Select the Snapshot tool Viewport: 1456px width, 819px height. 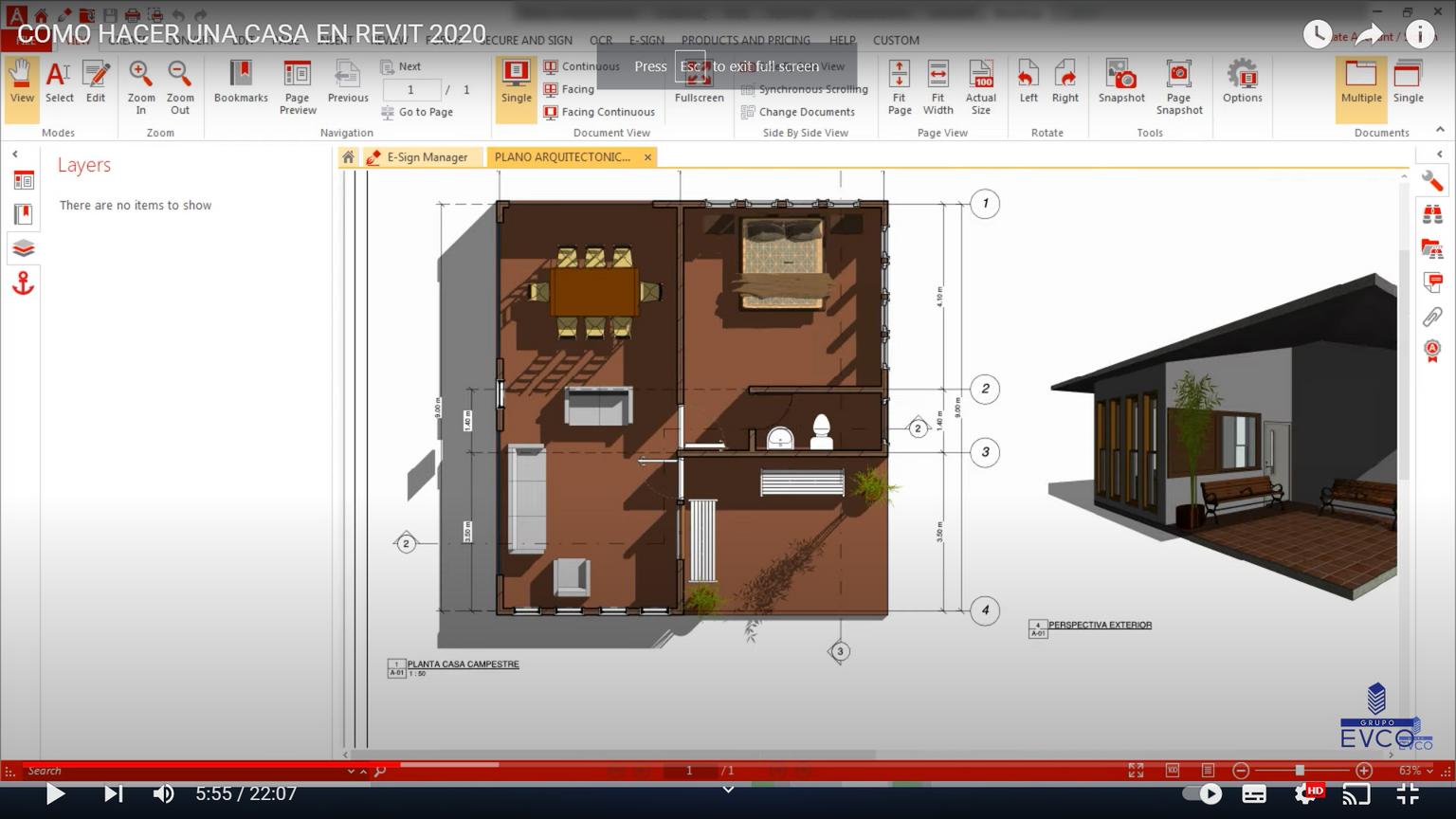(1121, 82)
